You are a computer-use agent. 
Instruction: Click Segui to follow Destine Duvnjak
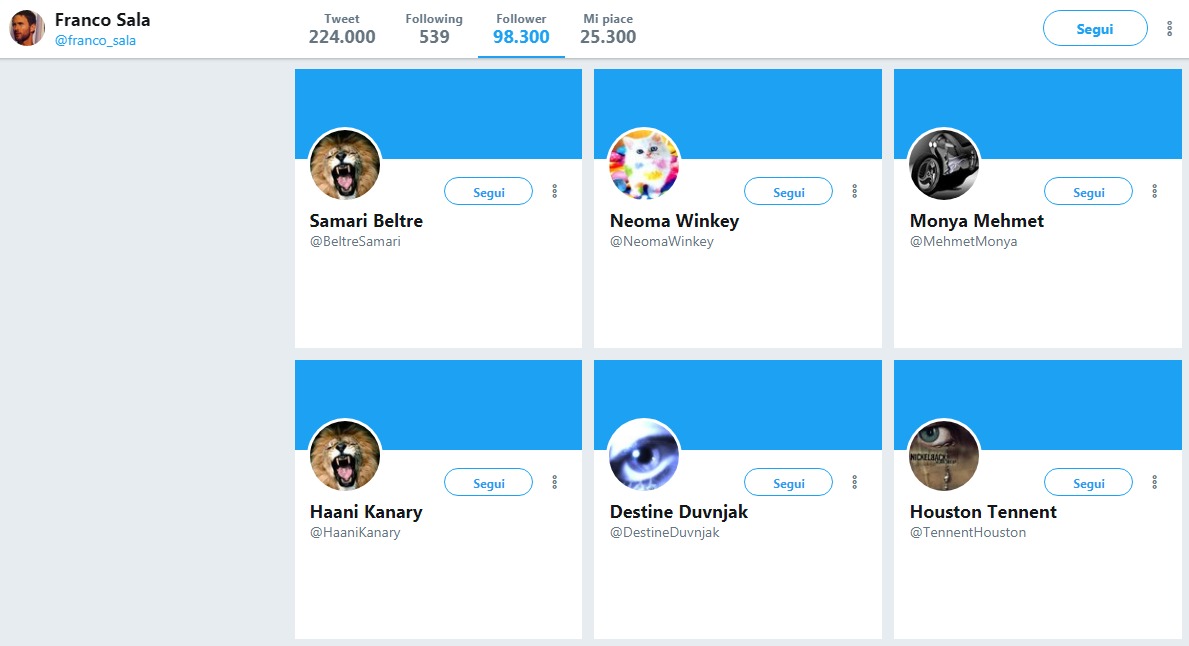coord(789,483)
